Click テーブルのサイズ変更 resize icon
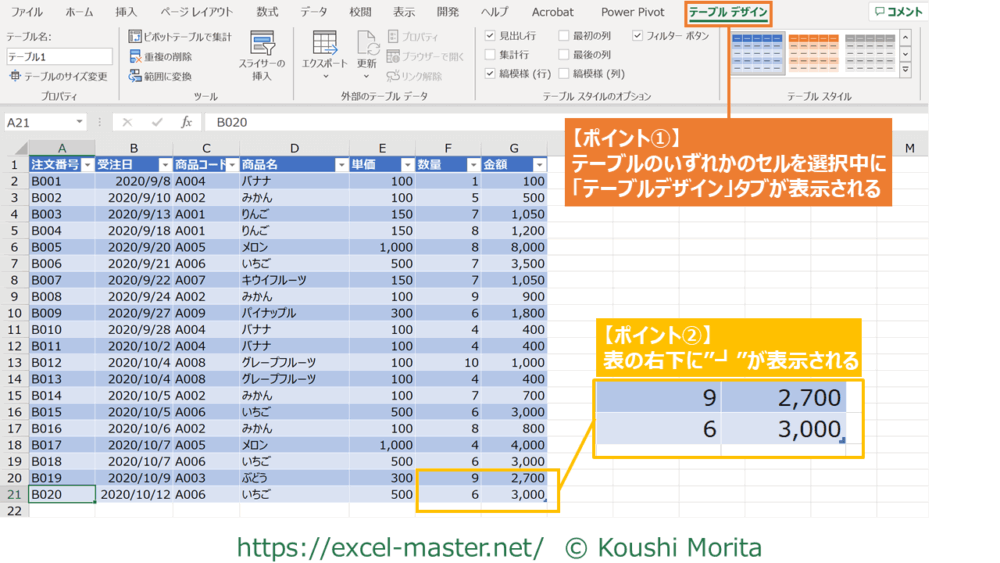The image size is (1000, 563). [x=15, y=76]
